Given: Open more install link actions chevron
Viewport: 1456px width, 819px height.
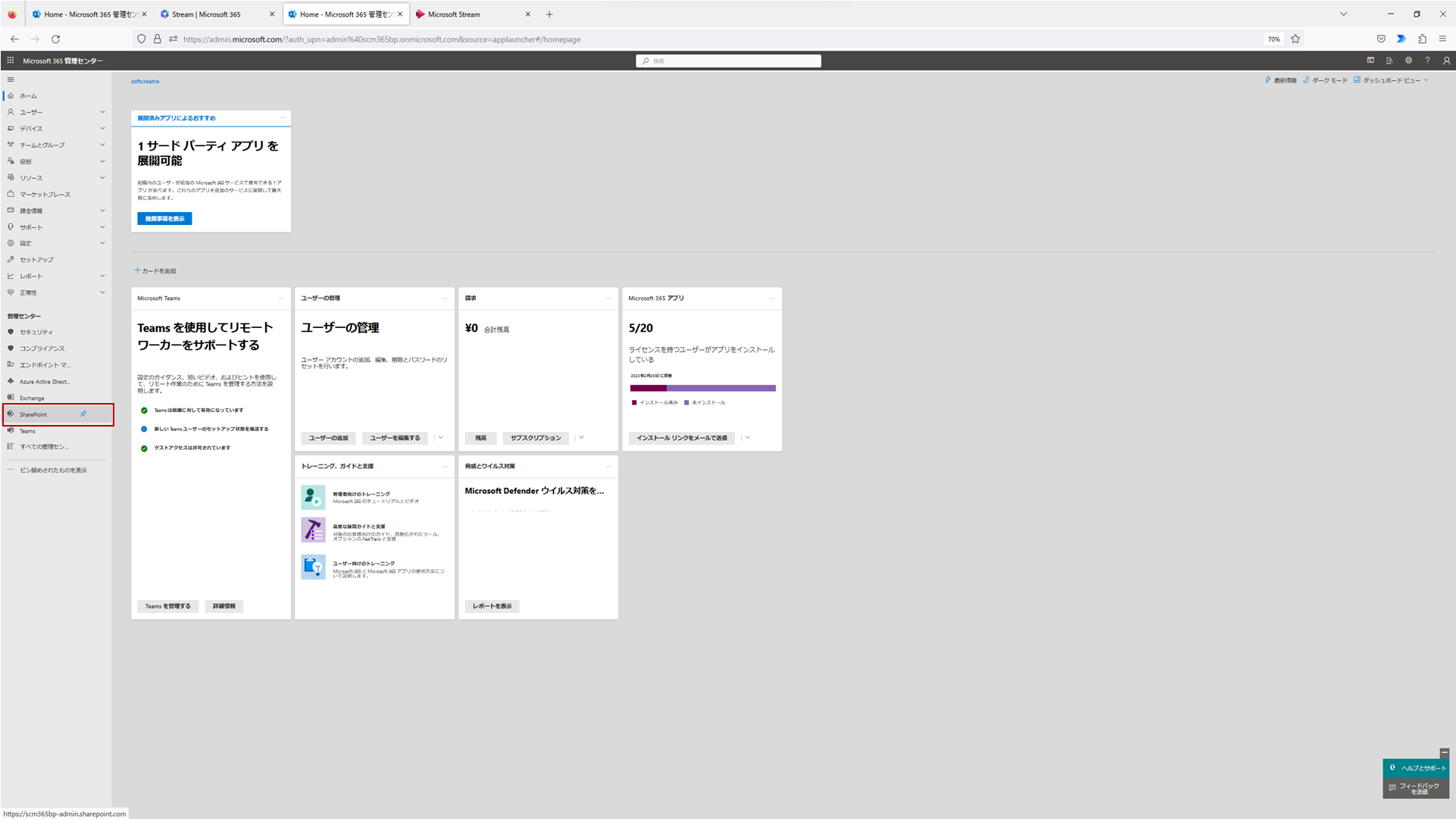Looking at the screenshot, I should 747,438.
